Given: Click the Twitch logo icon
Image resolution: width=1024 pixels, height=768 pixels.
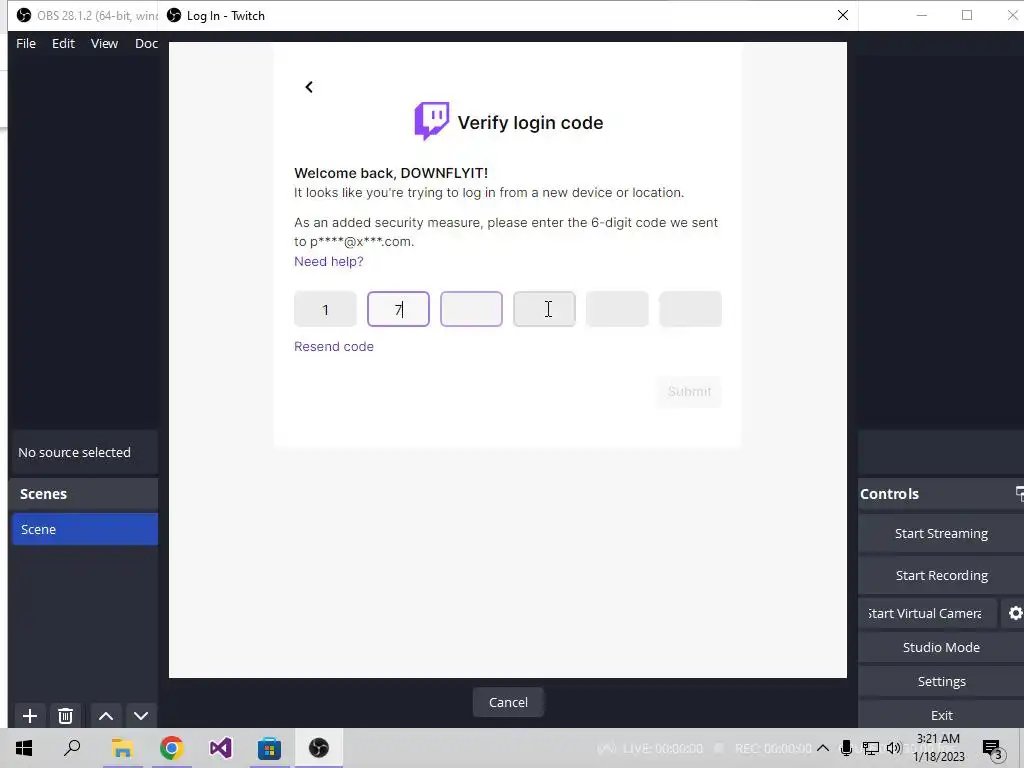Looking at the screenshot, I should pyautogui.click(x=432, y=121).
